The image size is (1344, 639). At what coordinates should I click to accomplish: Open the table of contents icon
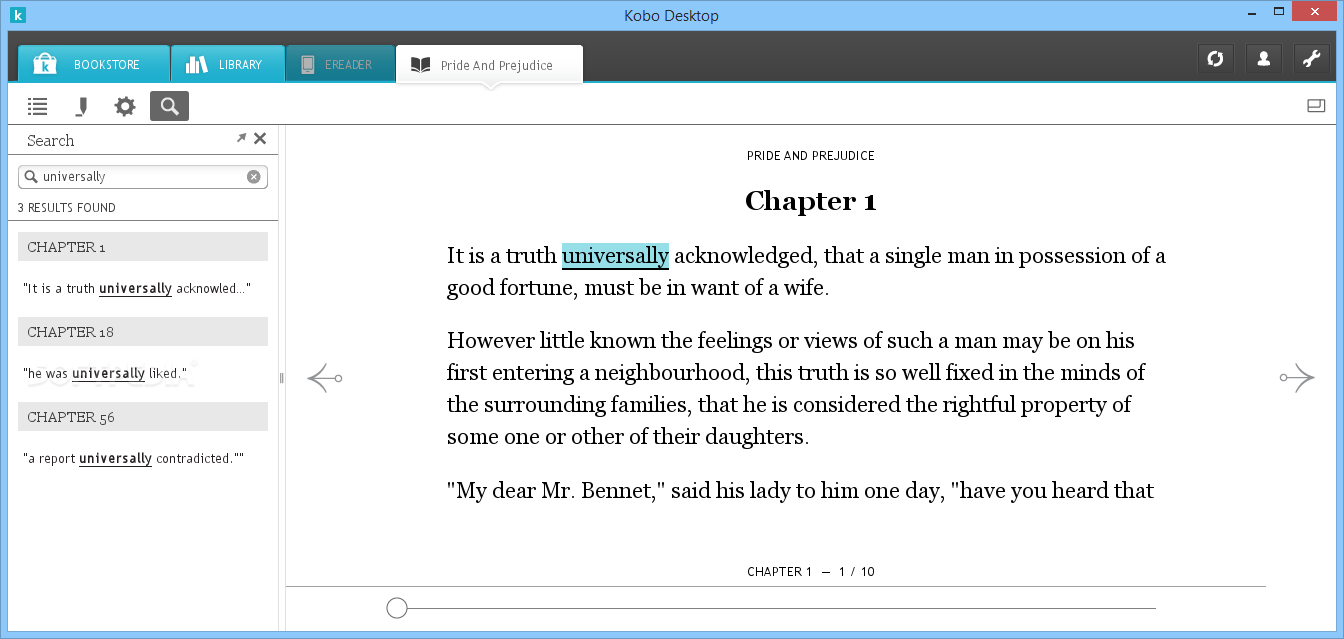click(37, 106)
